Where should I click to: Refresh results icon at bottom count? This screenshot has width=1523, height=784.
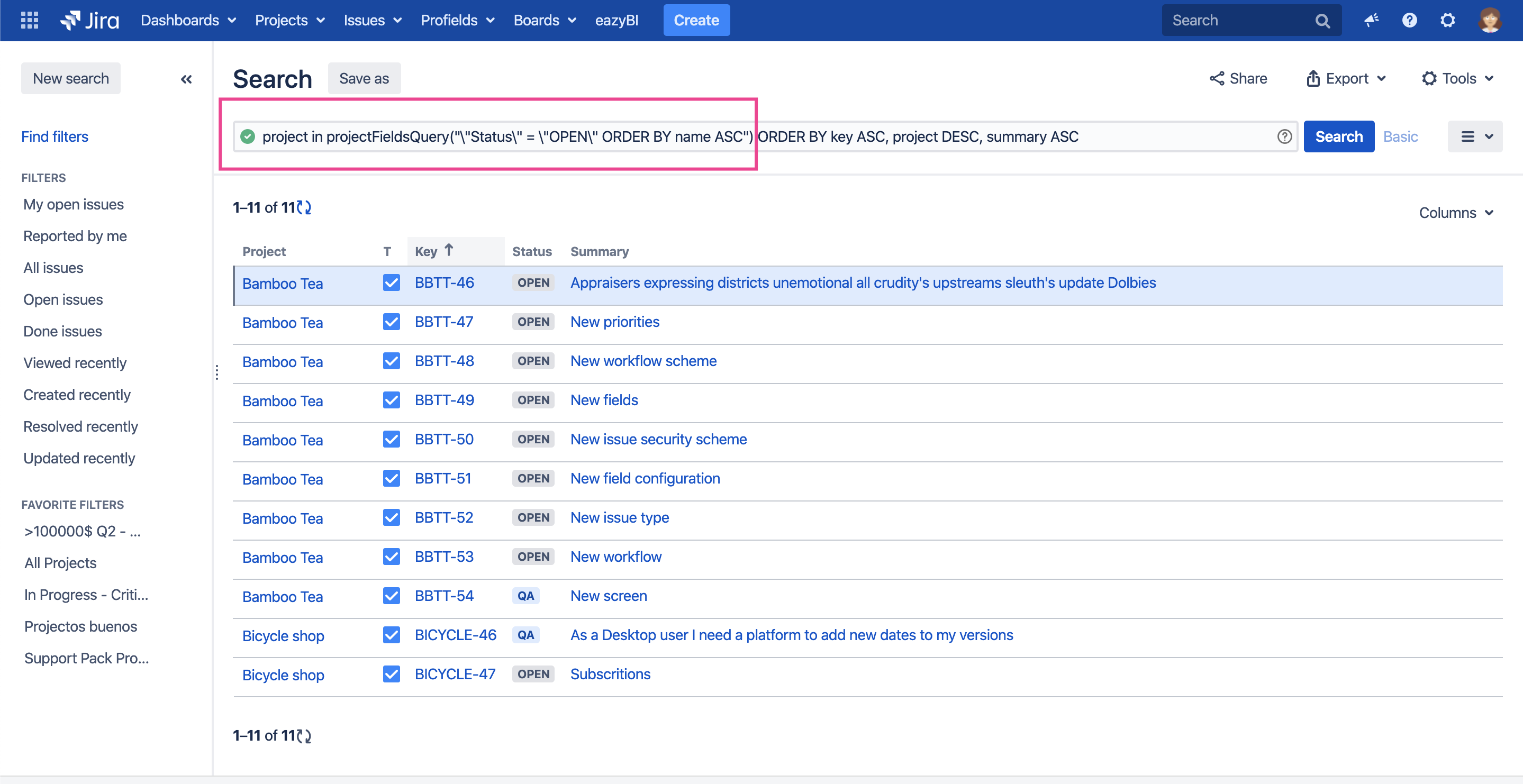click(x=304, y=735)
